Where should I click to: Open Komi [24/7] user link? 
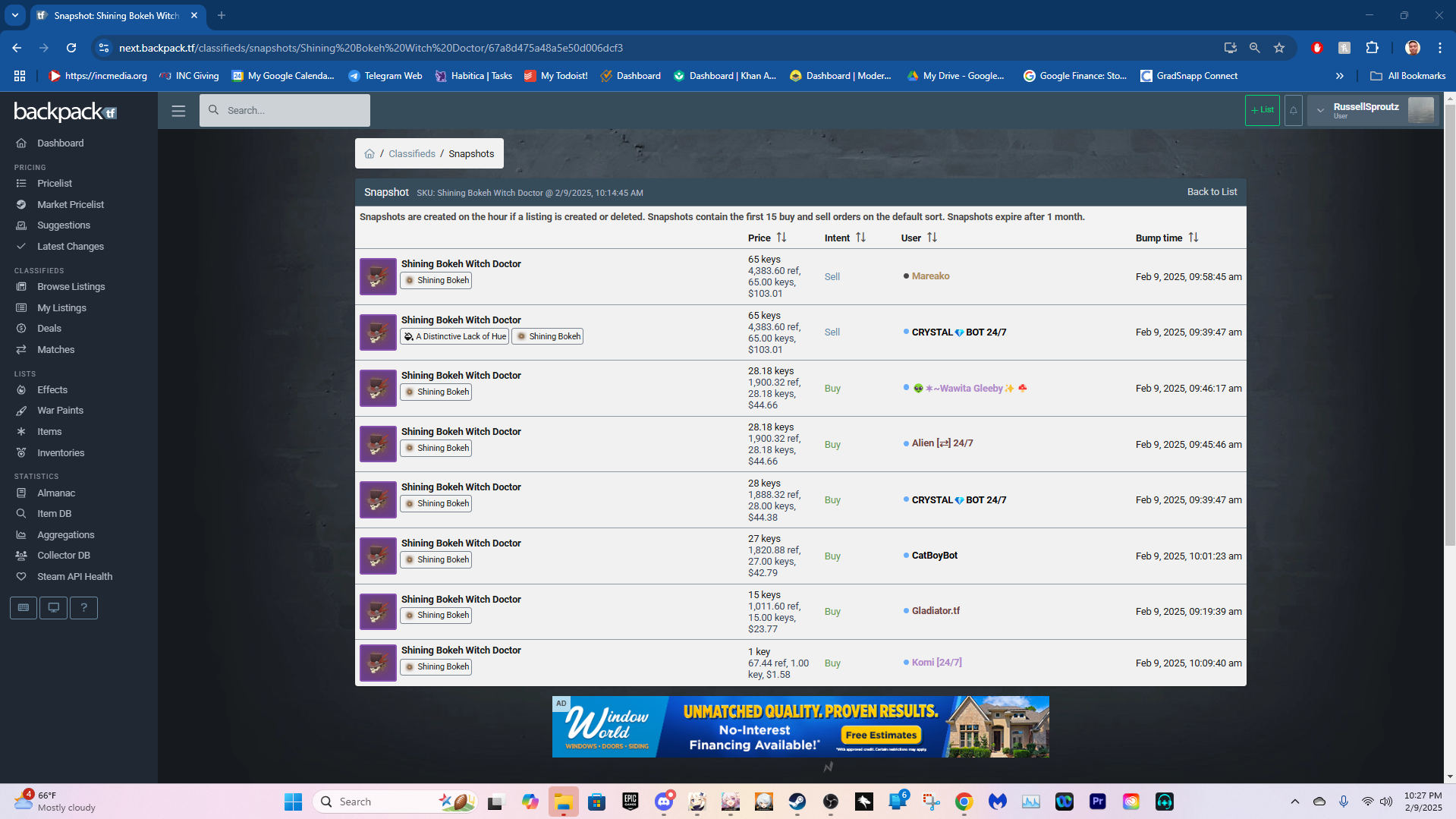[936, 663]
